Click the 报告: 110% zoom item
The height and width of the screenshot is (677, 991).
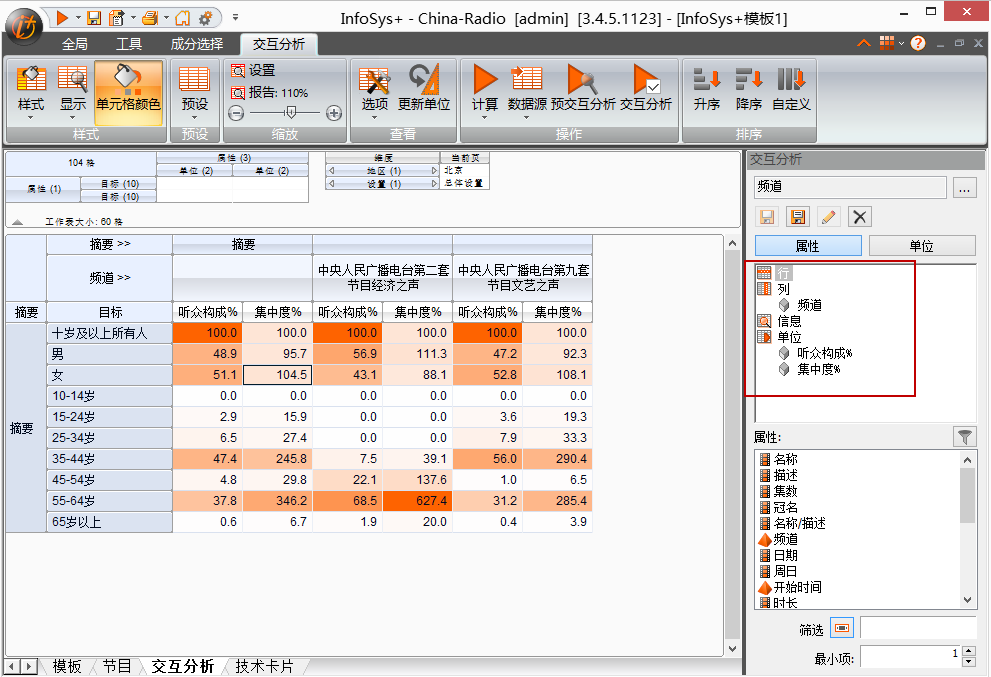[270, 93]
